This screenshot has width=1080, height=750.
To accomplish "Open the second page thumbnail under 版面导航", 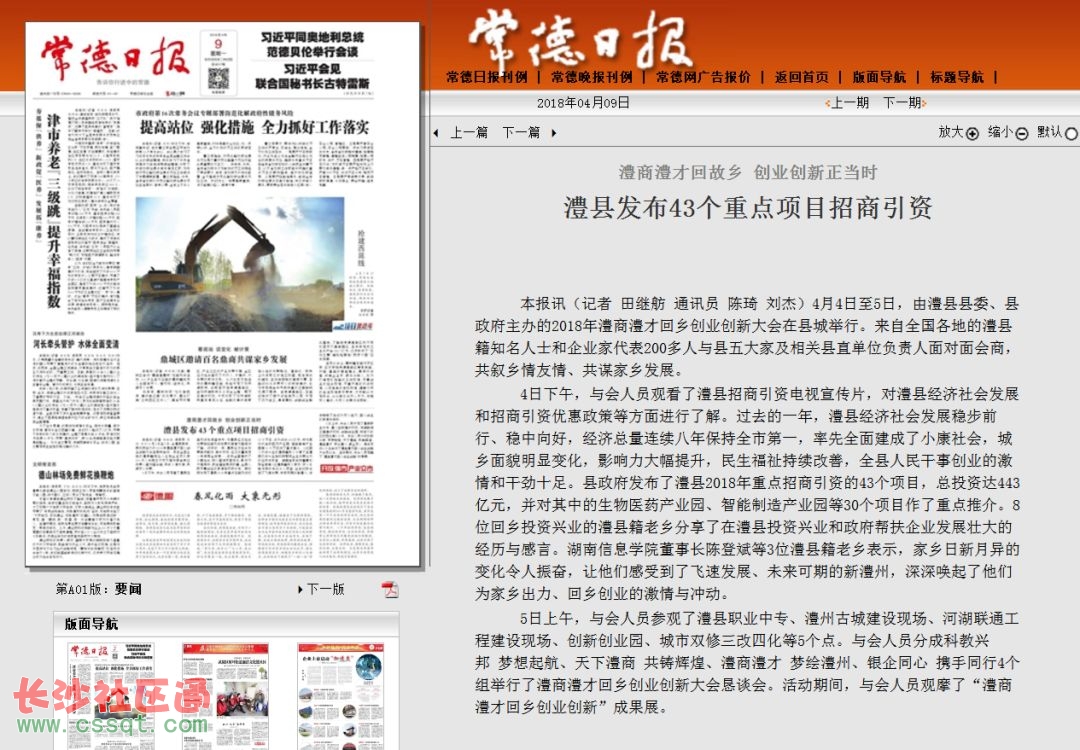I will point(225,696).
